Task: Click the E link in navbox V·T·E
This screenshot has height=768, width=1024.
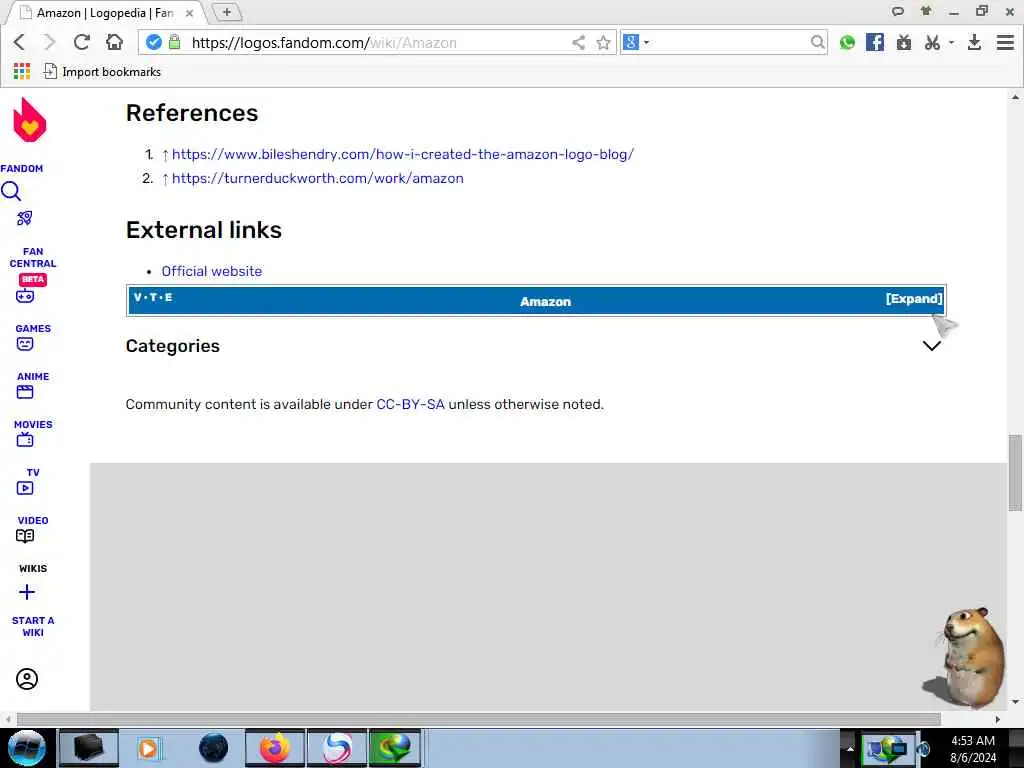Action: pos(168,297)
